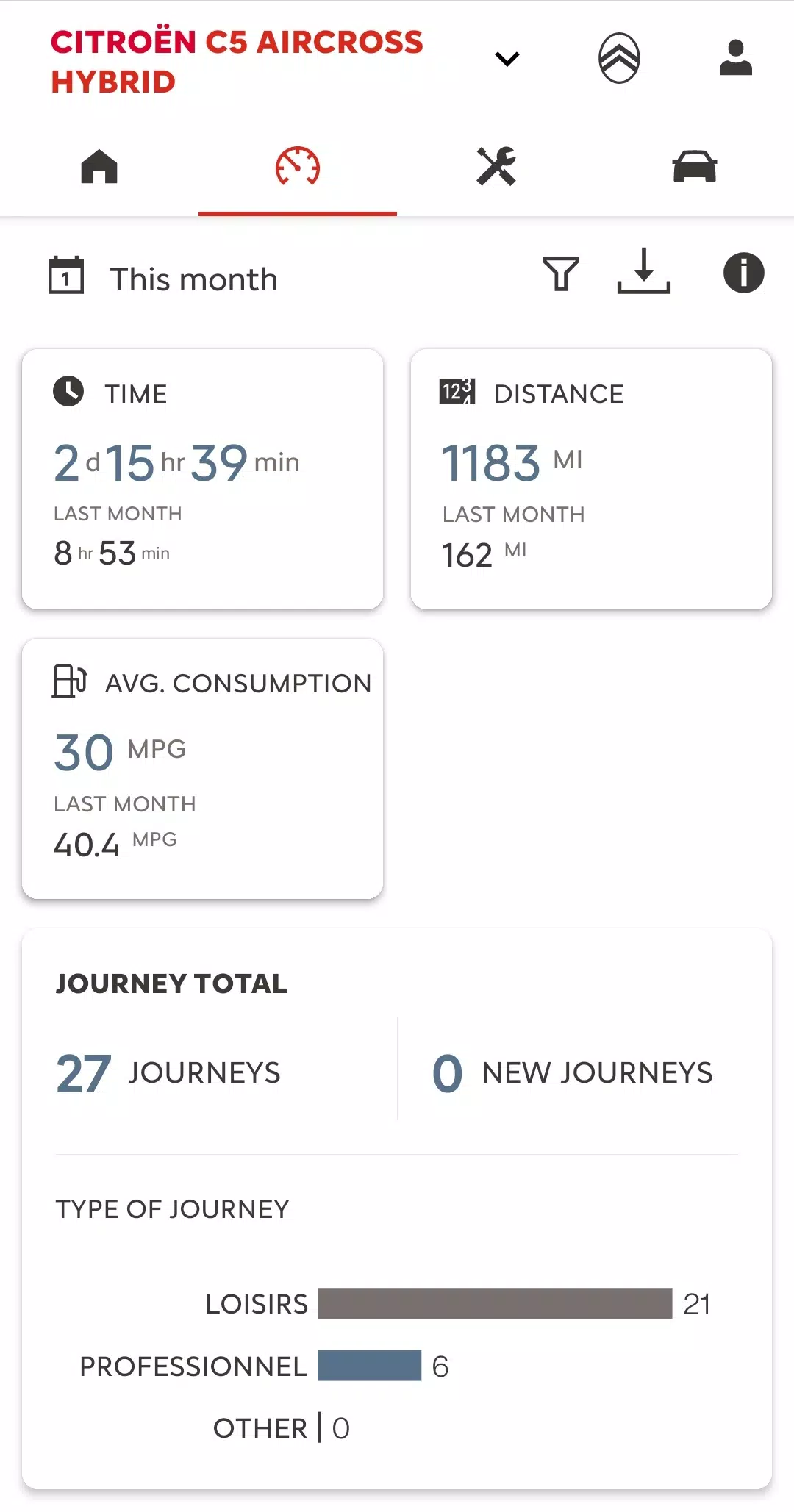Select the Loisirs journey bar

[x=495, y=1303]
